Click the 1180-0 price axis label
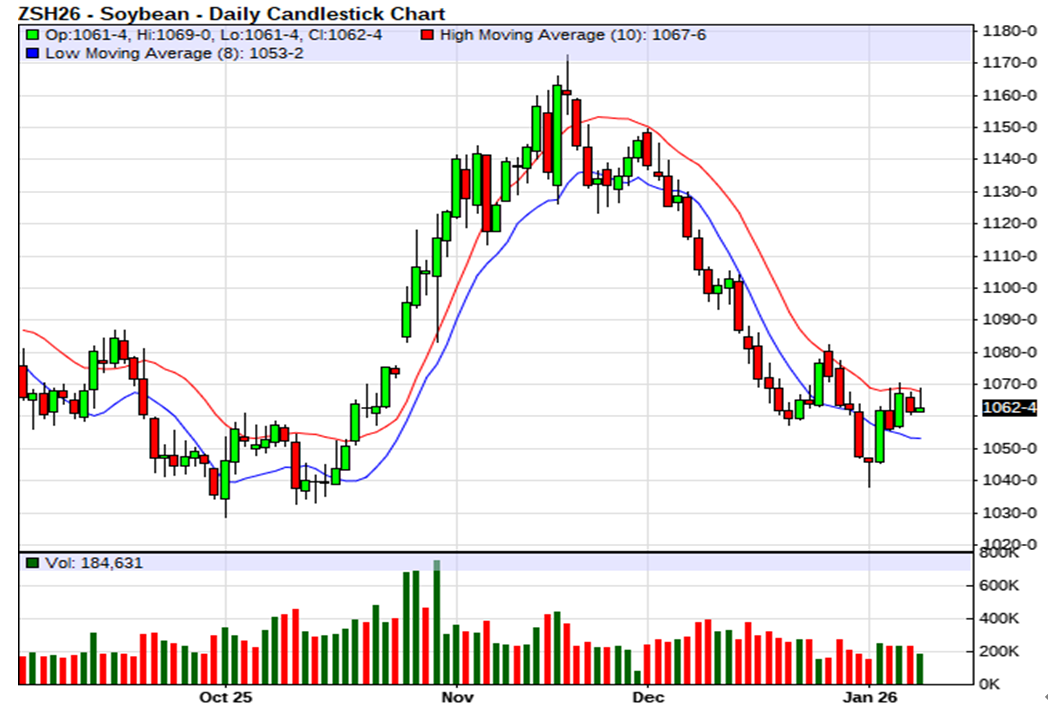This screenshot has width=1048, height=713. [1011, 31]
